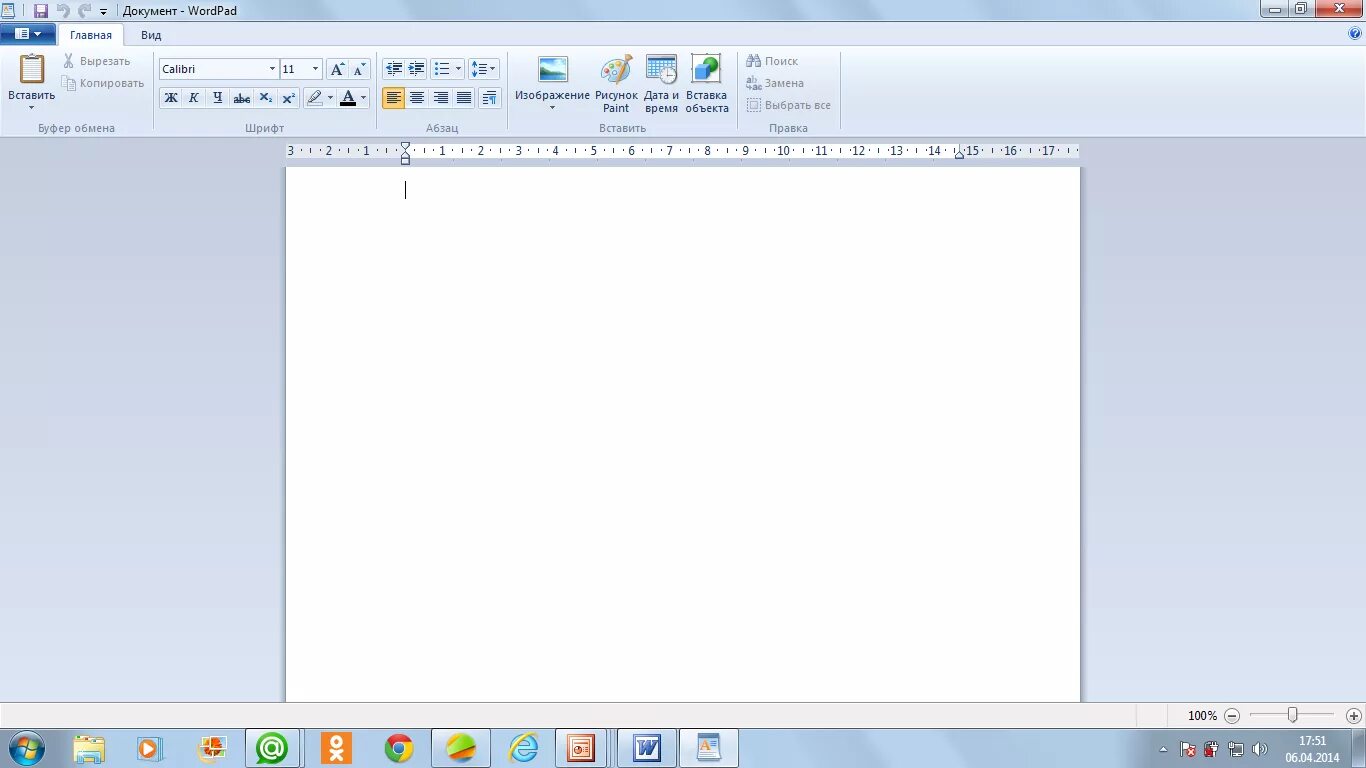Open the list style dropdown arrow
Screen dimensions: 1366x768
coord(459,69)
